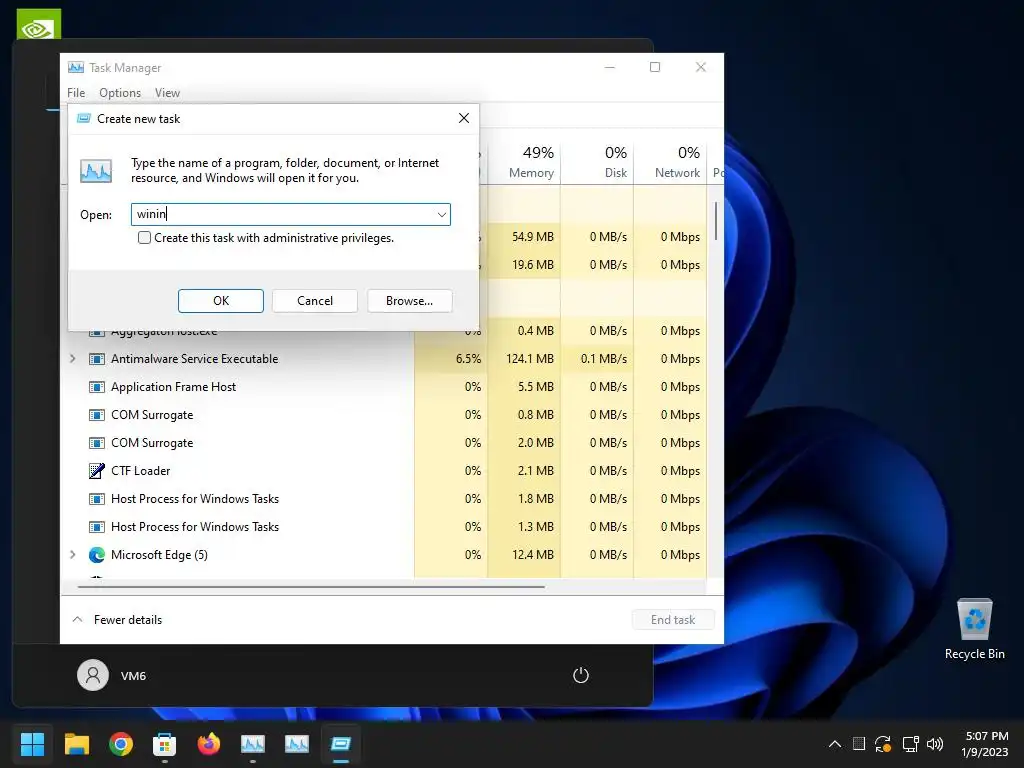Expand the Microsoft Edge (5) process group
The height and width of the screenshot is (768, 1024).
(x=72, y=554)
